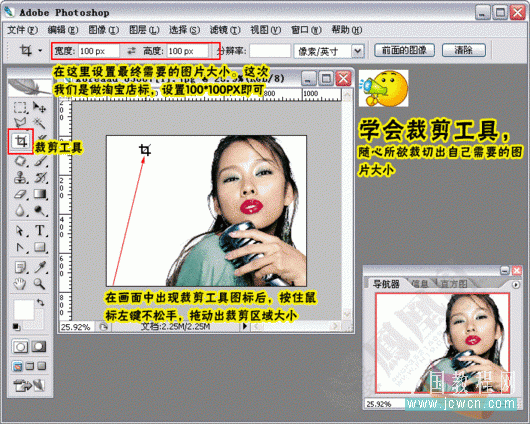
Task: Open the document status bar flyout arrow
Action: point(245,326)
